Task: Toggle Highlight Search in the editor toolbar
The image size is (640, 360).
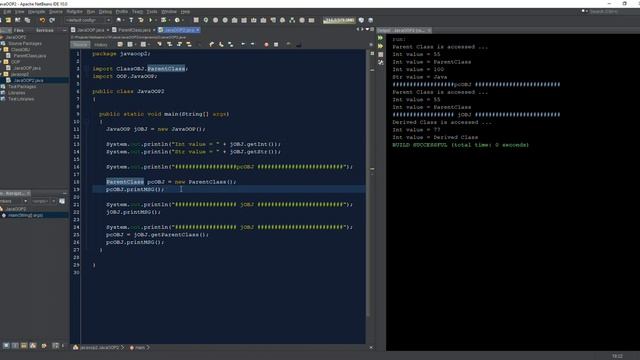Action: click(x=189, y=44)
